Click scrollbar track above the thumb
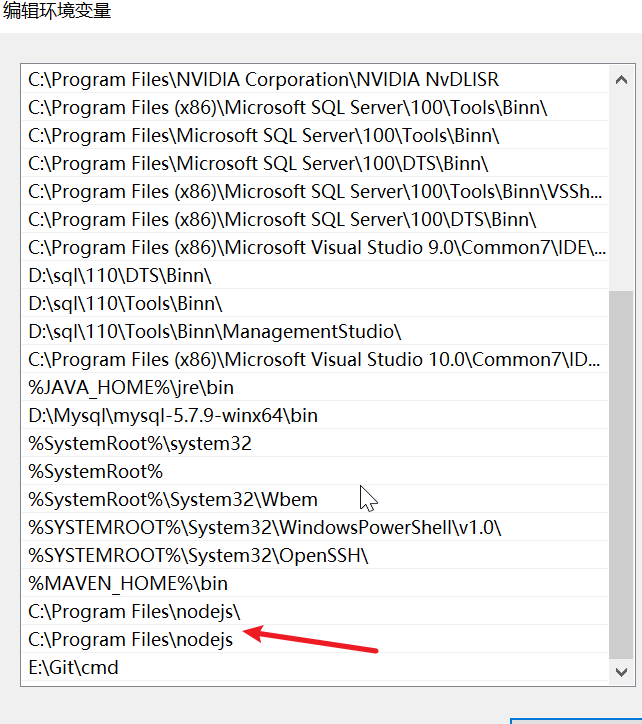 click(621, 192)
